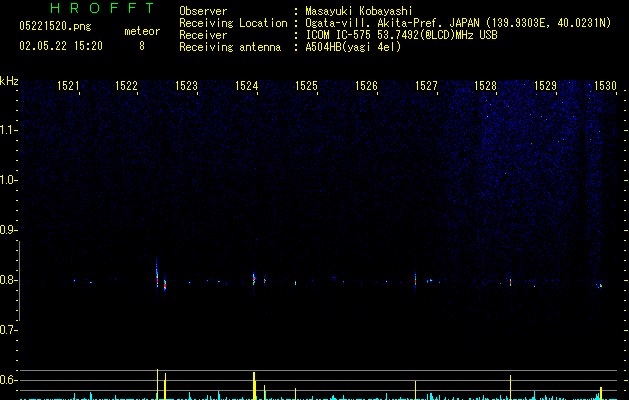Click the 1527 time marker
The height and width of the screenshot is (400, 629).
click(x=426, y=86)
